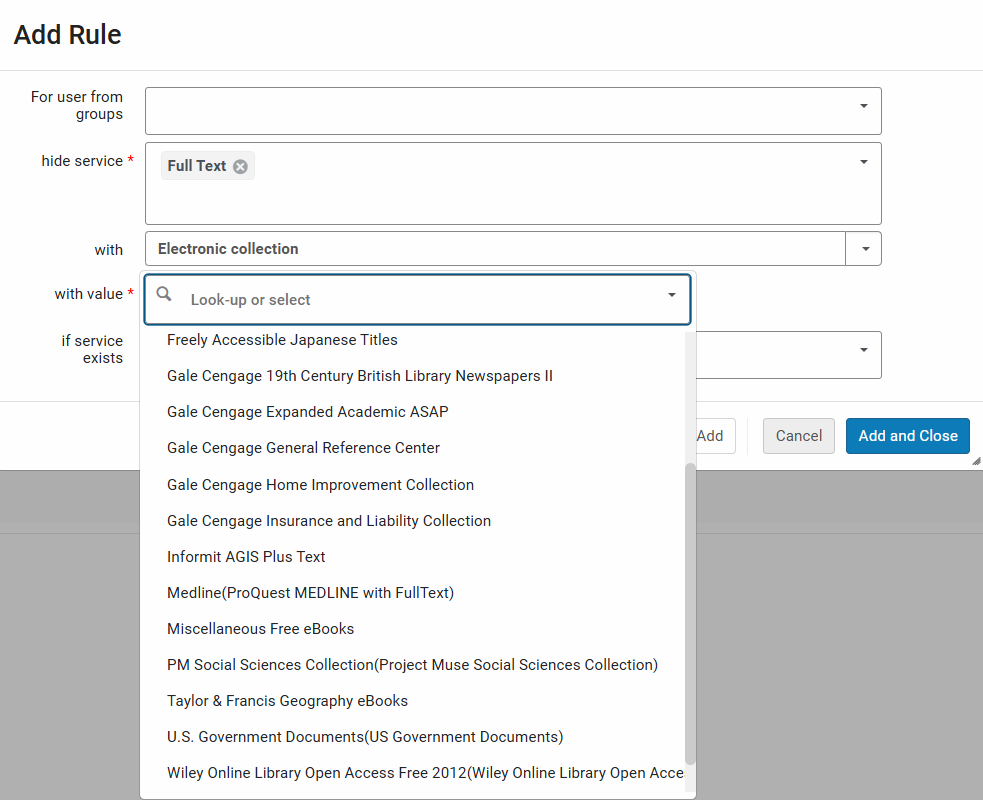Pick PM Social Sciences Collection option

[x=413, y=665]
